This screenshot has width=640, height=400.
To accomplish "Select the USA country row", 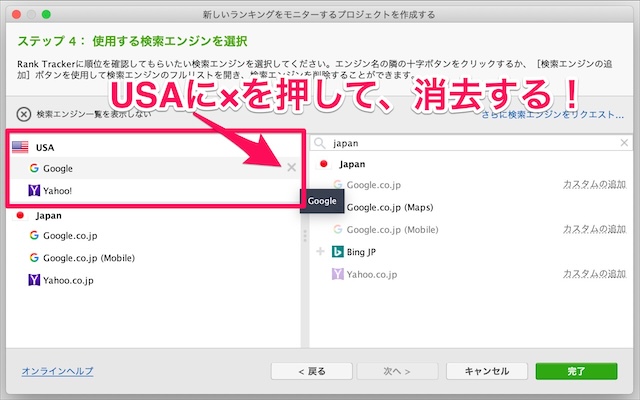I will click(156, 147).
